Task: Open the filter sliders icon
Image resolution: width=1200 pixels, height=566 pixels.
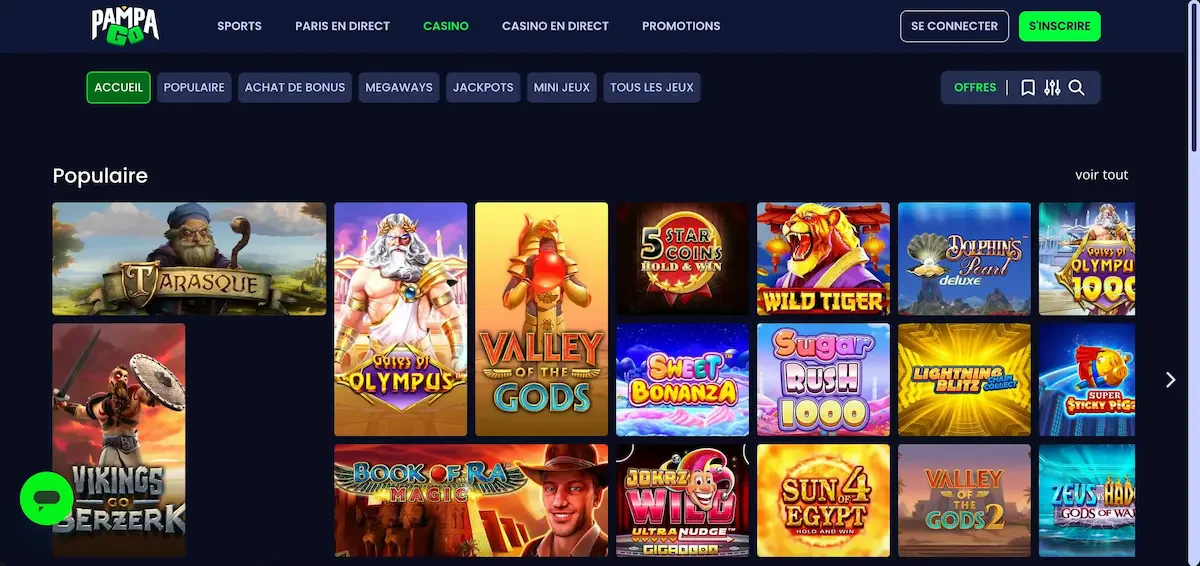Action: (x=1052, y=88)
